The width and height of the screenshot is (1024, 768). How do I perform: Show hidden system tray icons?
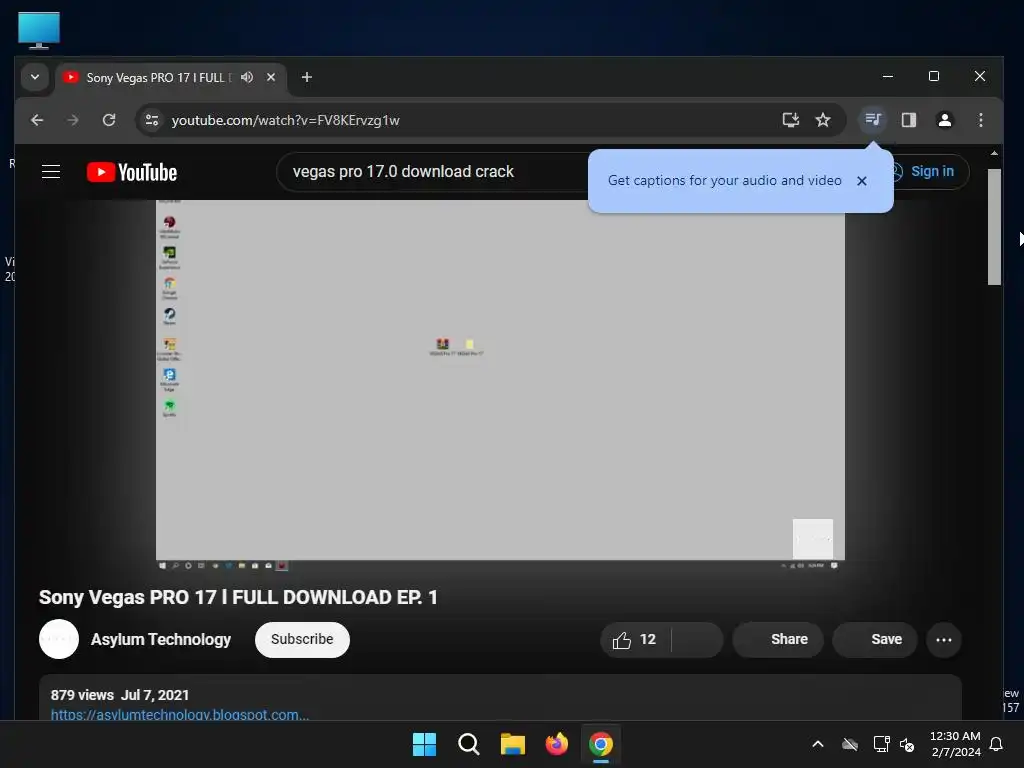[x=818, y=744]
